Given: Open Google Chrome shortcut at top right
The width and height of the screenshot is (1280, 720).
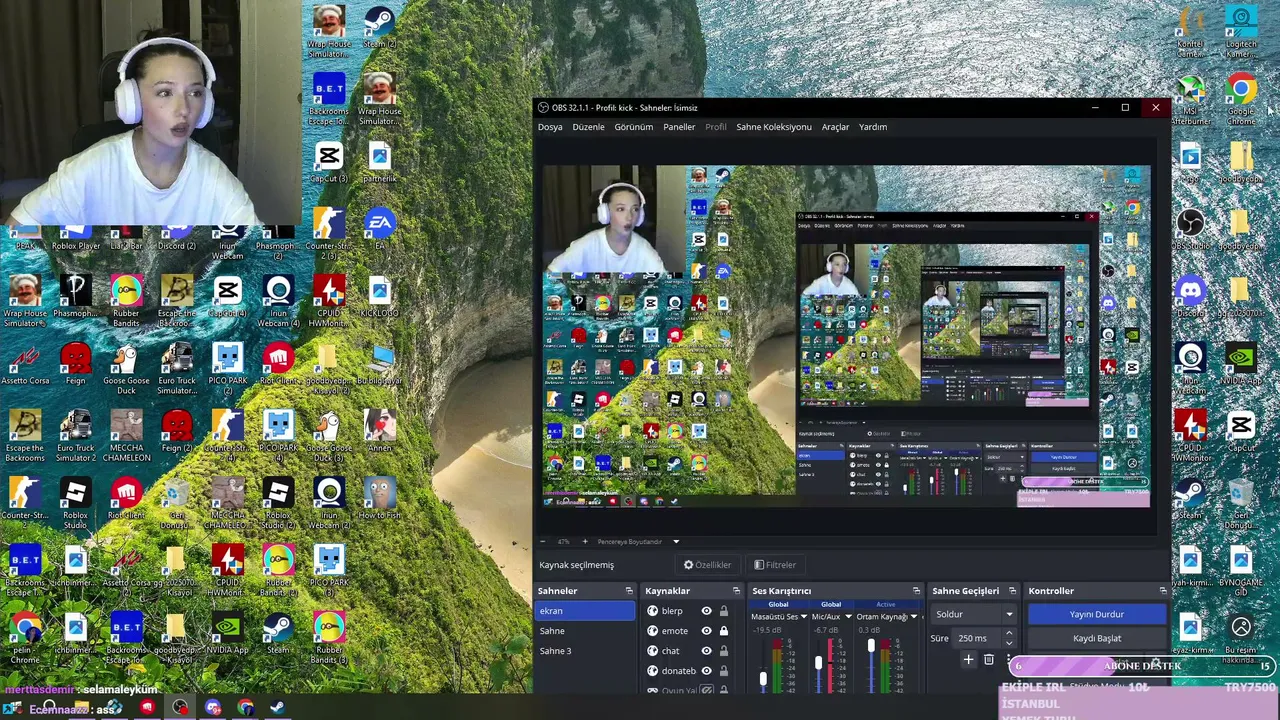Looking at the screenshot, I should (x=1241, y=100).
